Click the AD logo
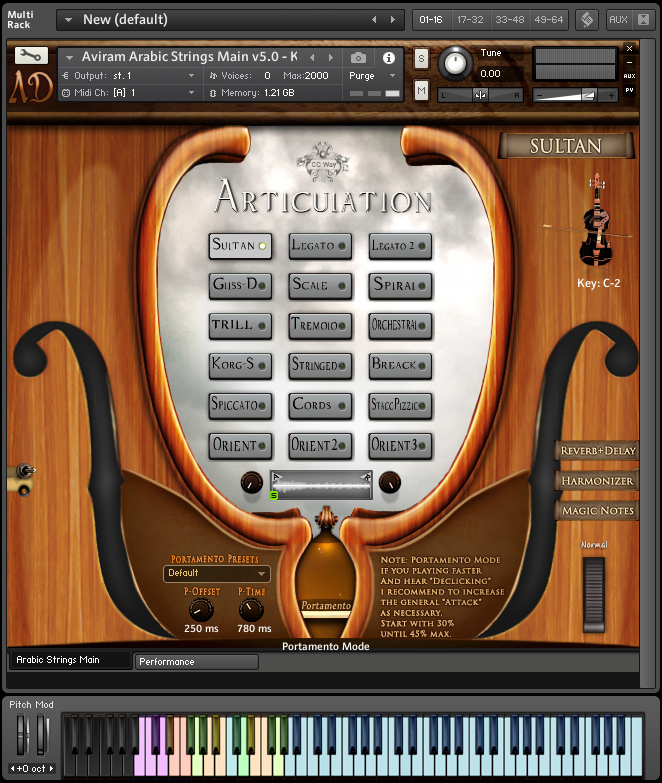The height and width of the screenshot is (783, 662). [31, 86]
